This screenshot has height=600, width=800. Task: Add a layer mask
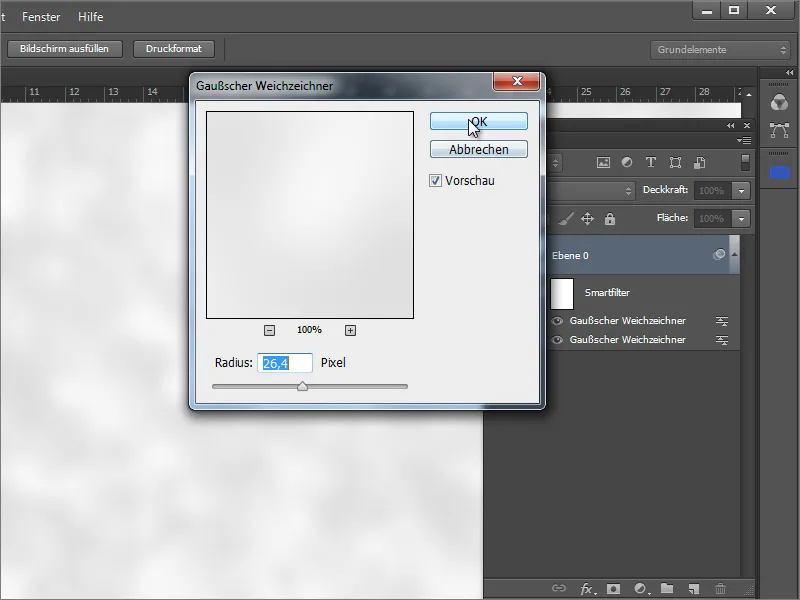click(x=613, y=589)
